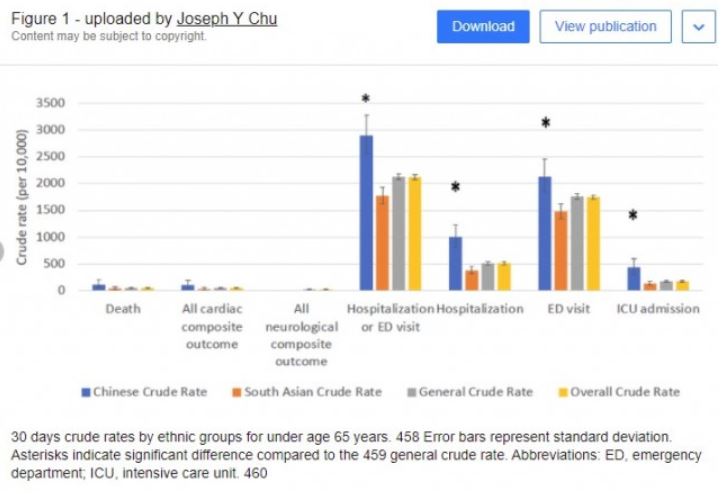Viewport: 727px width, 494px height.
Task: Click the asterisk above Hospitalization bars
Action: click(455, 188)
